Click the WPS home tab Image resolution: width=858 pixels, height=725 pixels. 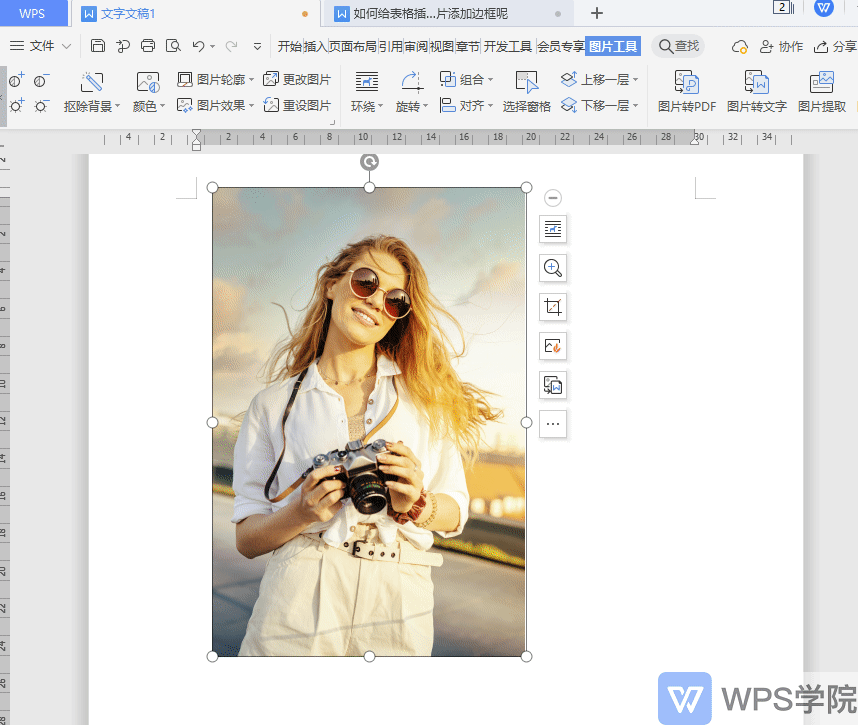(x=32, y=14)
